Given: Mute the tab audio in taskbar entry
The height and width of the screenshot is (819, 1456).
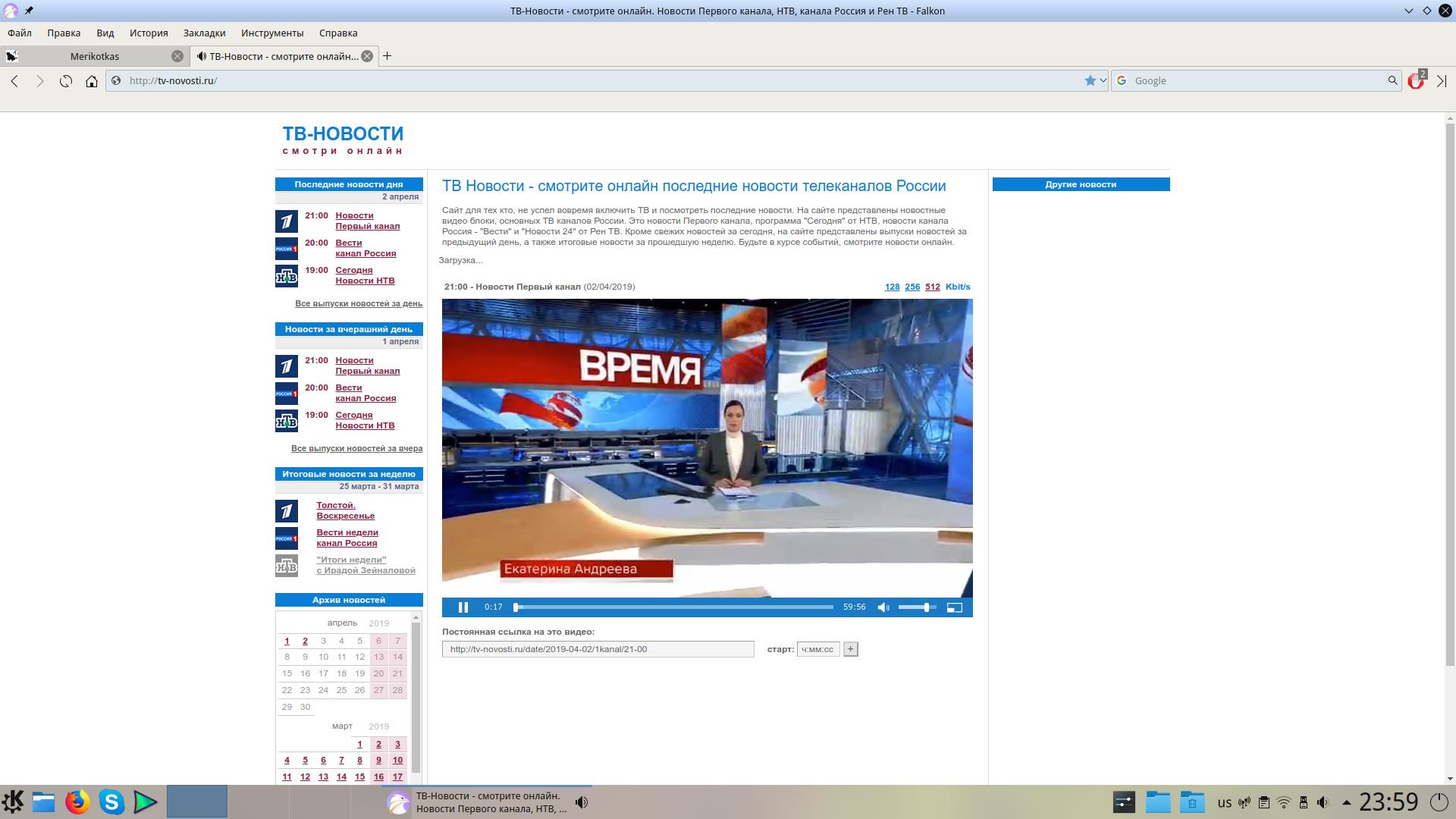Looking at the screenshot, I should coord(582,802).
